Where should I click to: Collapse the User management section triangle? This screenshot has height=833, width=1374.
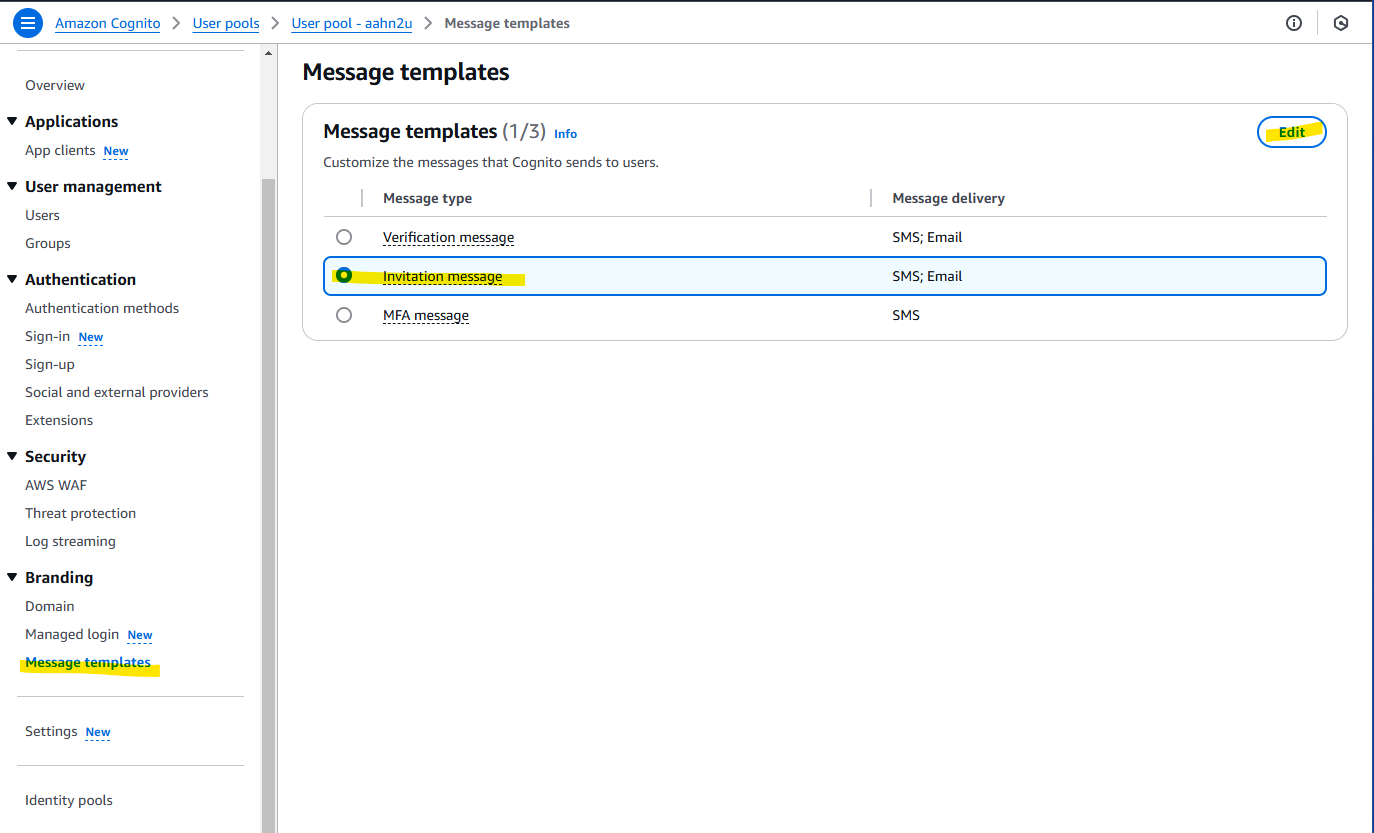[12, 186]
